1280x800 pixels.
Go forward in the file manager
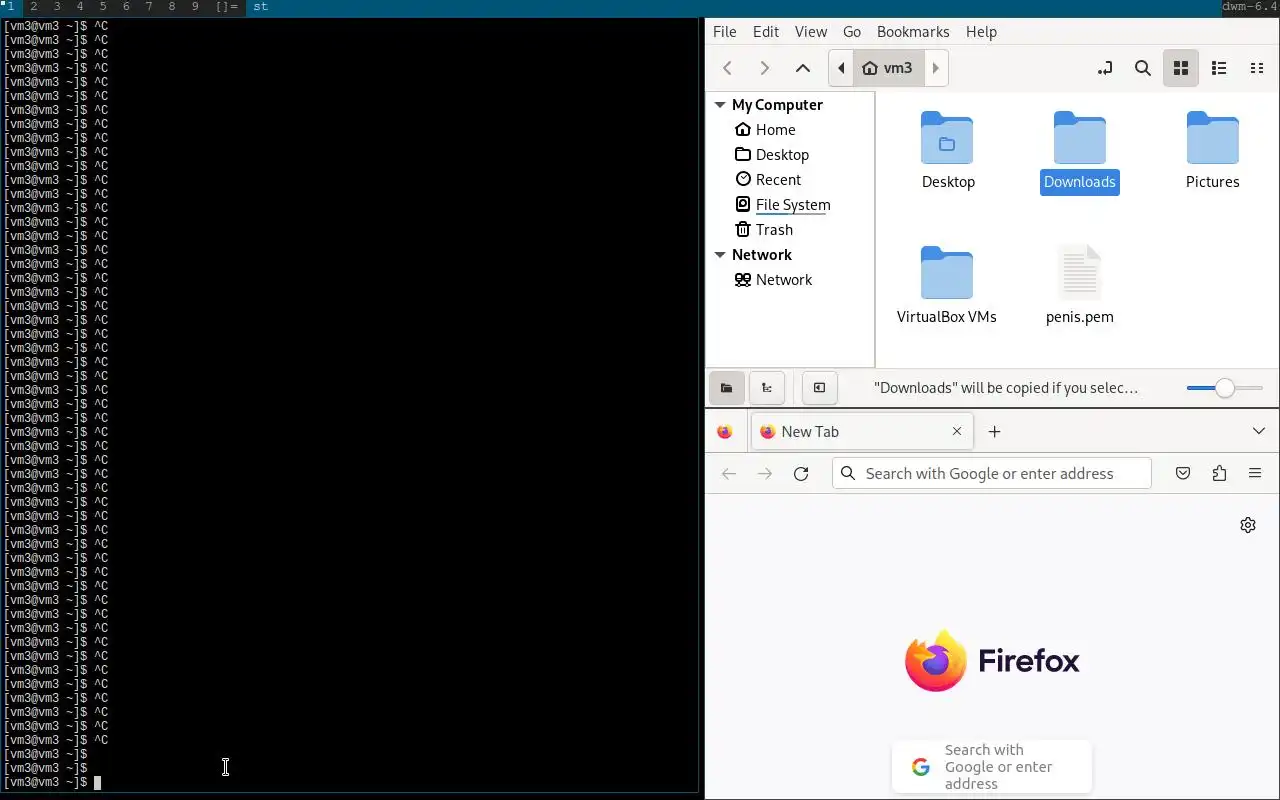tap(765, 68)
